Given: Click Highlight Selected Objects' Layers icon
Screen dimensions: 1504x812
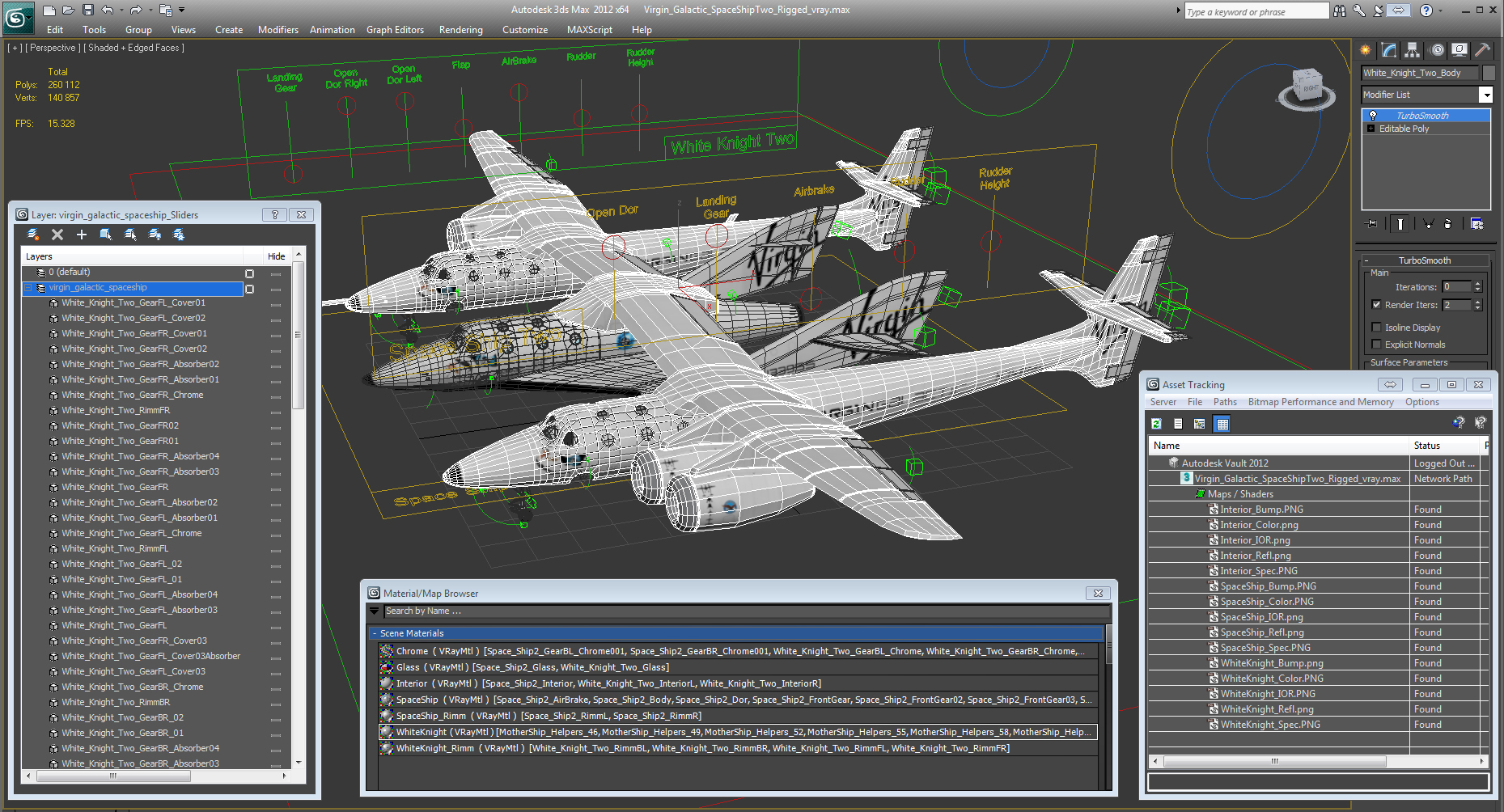Looking at the screenshot, I should (x=130, y=235).
